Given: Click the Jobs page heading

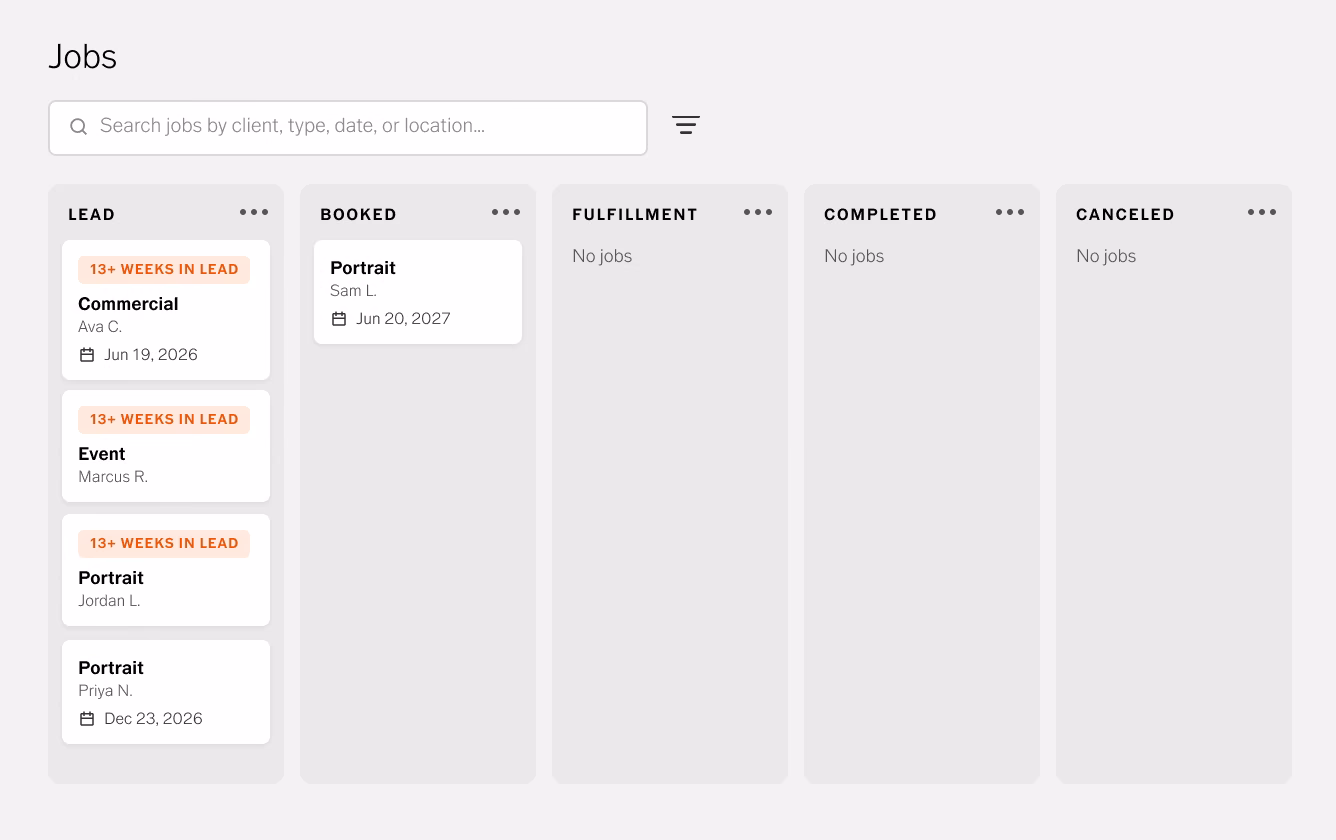Looking at the screenshot, I should 83,57.
